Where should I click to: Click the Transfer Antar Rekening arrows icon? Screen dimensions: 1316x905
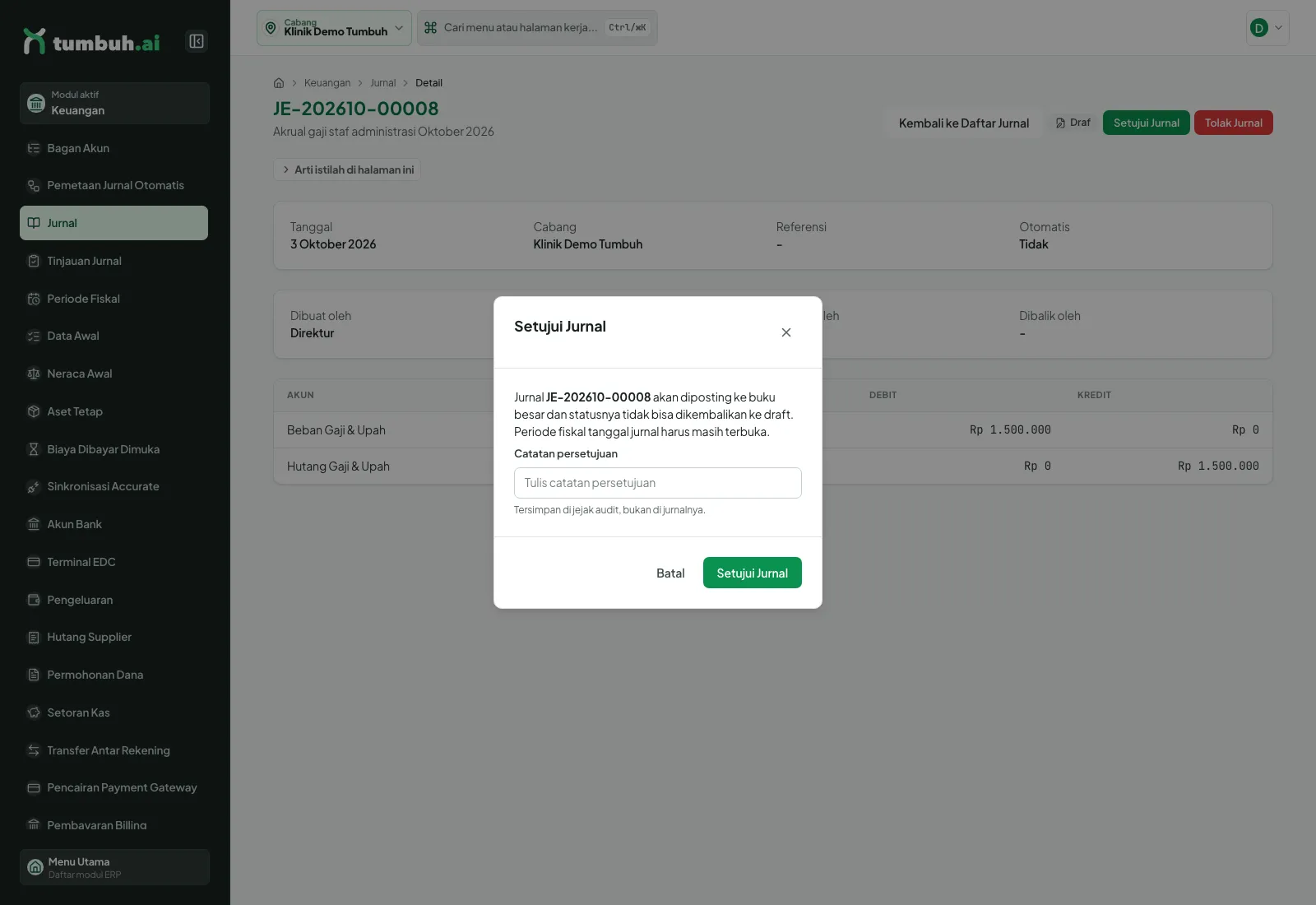tap(34, 750)
